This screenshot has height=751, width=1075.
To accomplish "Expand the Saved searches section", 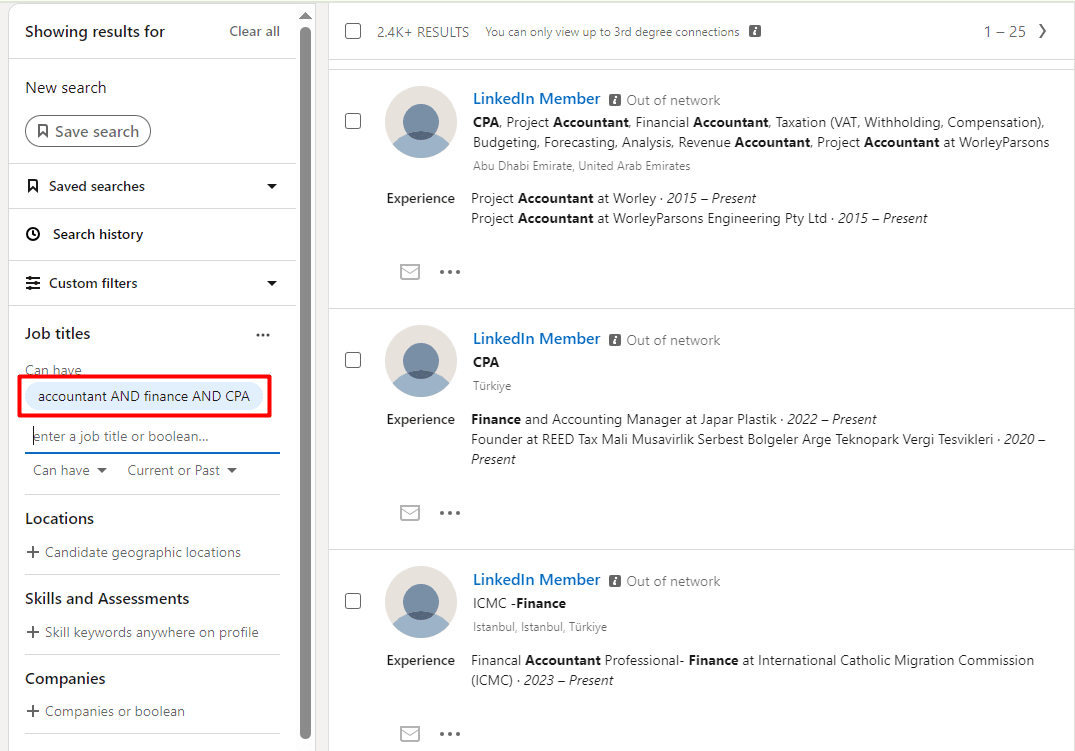I will [x=272, y=186].
